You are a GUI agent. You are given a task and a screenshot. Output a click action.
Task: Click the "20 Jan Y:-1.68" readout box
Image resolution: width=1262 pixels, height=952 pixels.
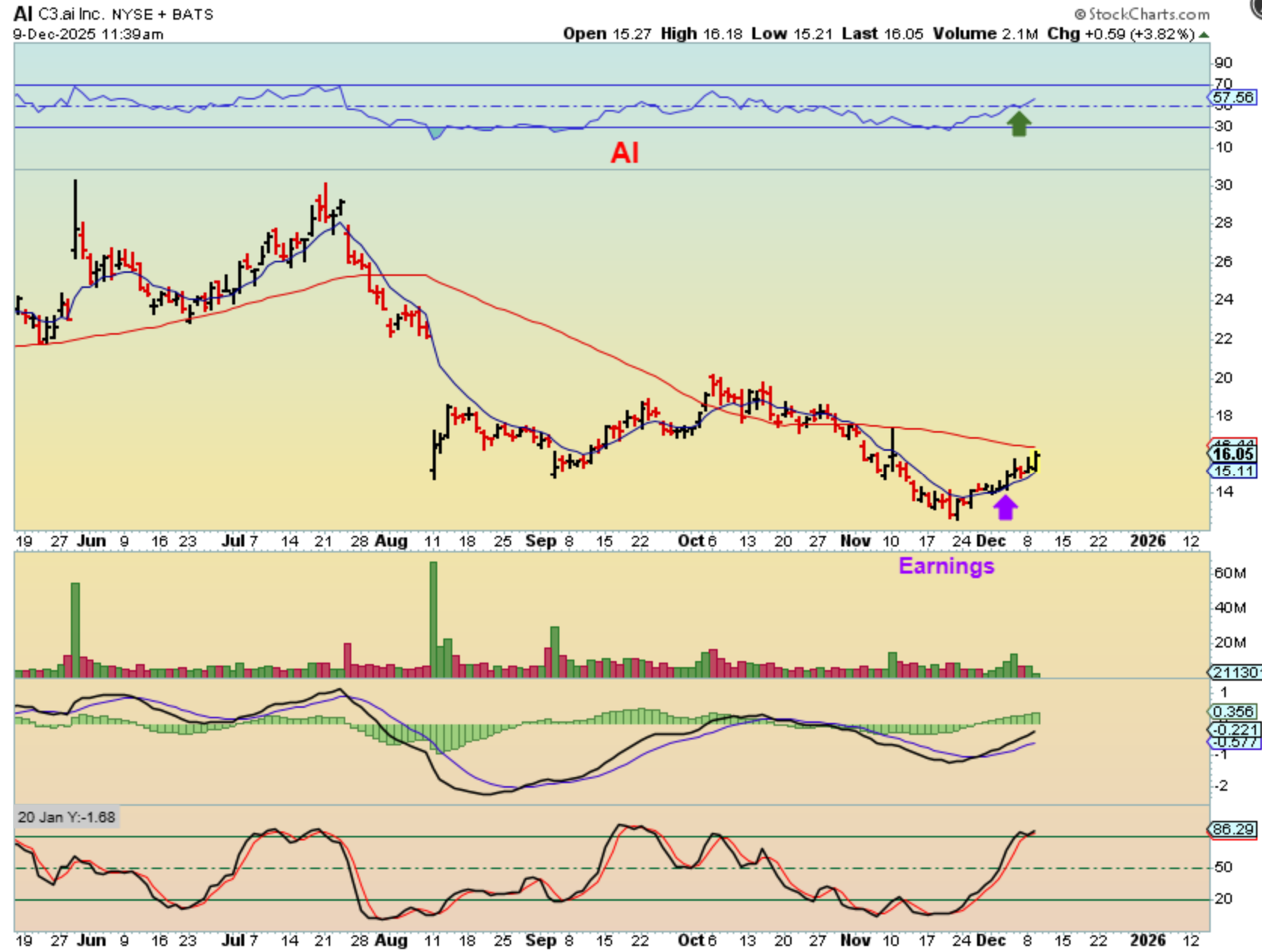point(66,817)
